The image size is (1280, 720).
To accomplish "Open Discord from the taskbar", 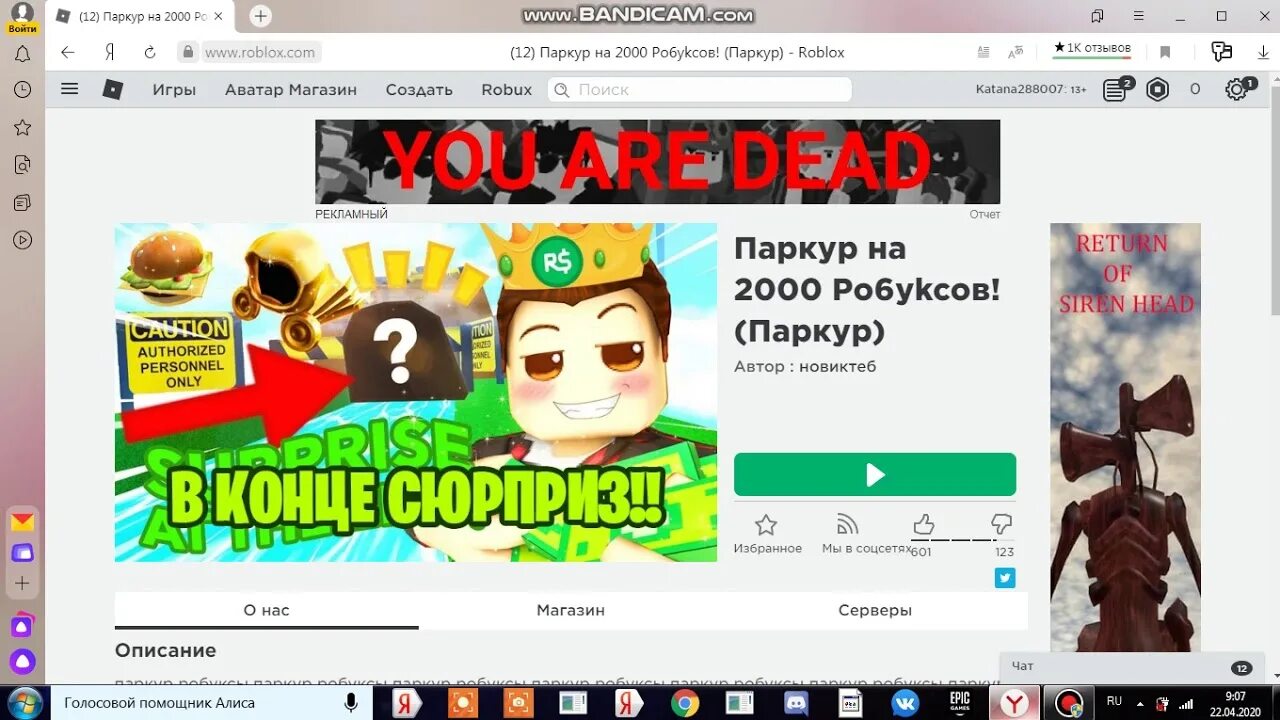I will (x=796, y=703).
